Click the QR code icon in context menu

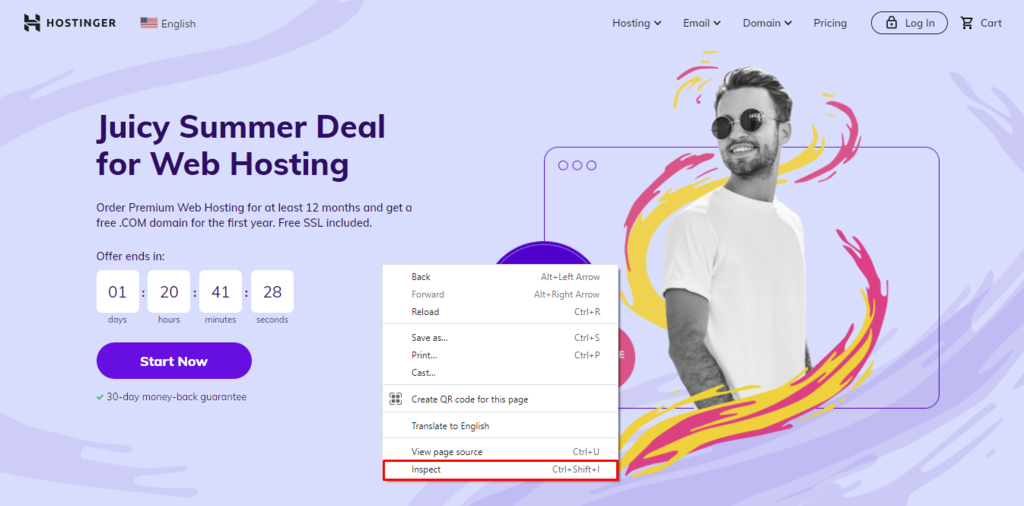pos(395,399)
